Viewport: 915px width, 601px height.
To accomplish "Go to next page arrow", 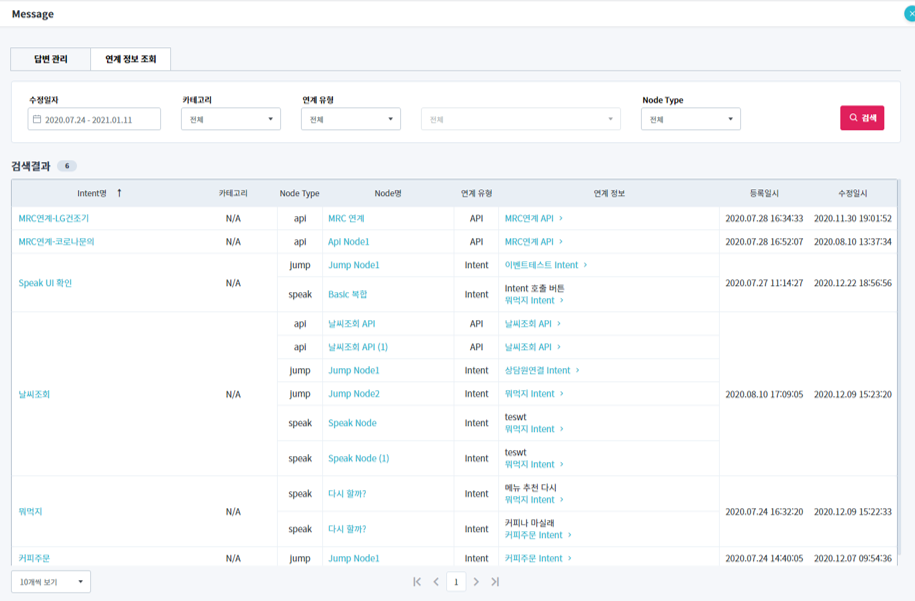I will 476,582.
